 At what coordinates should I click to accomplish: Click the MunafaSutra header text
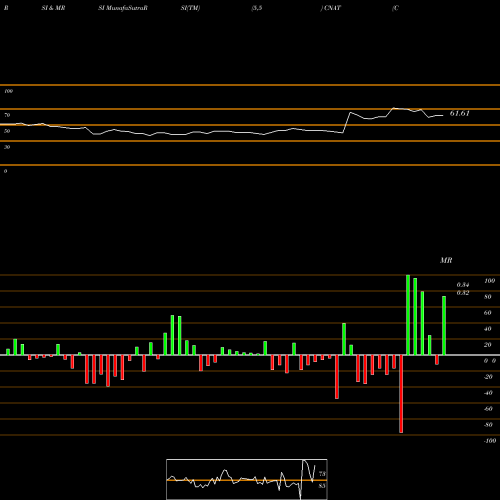(x=125, y=8)
